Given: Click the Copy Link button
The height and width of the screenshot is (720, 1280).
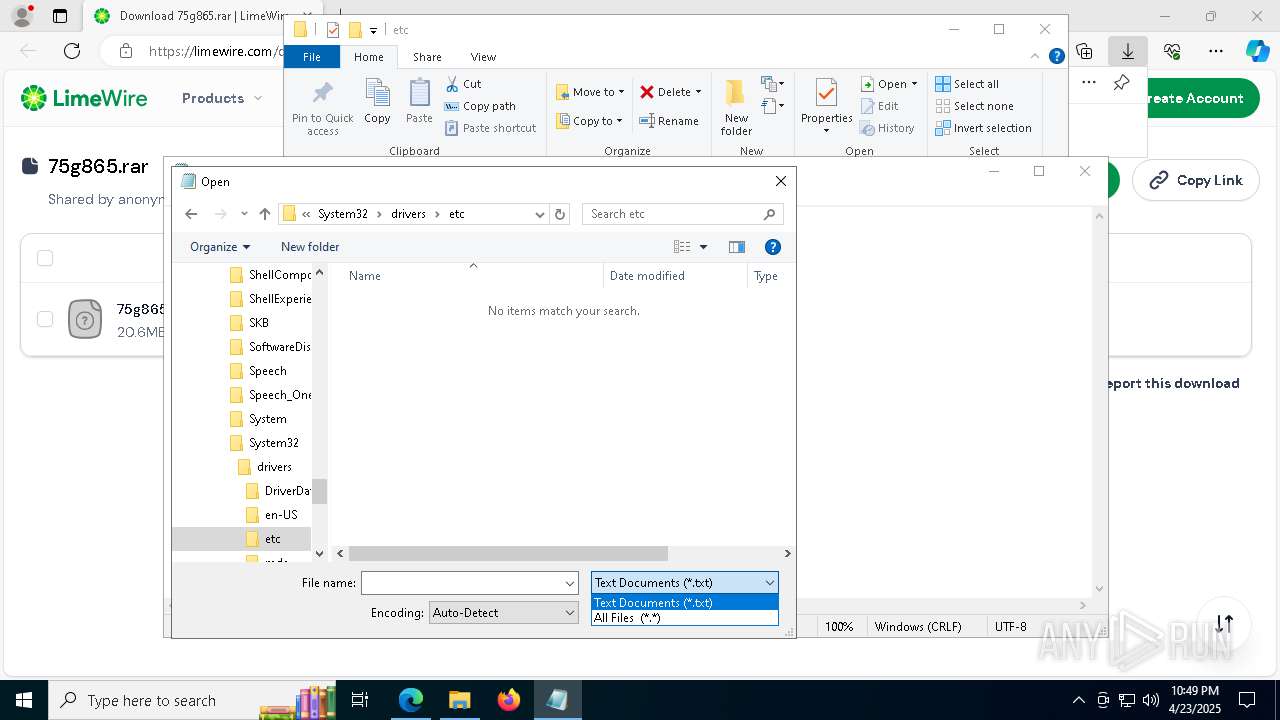Looking at the screenshot, I should pos(1195,180).
